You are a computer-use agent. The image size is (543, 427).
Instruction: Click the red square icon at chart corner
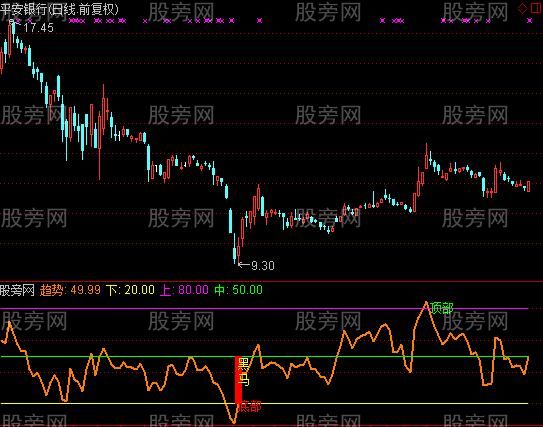pyautogui.click(x=536, y=8)
